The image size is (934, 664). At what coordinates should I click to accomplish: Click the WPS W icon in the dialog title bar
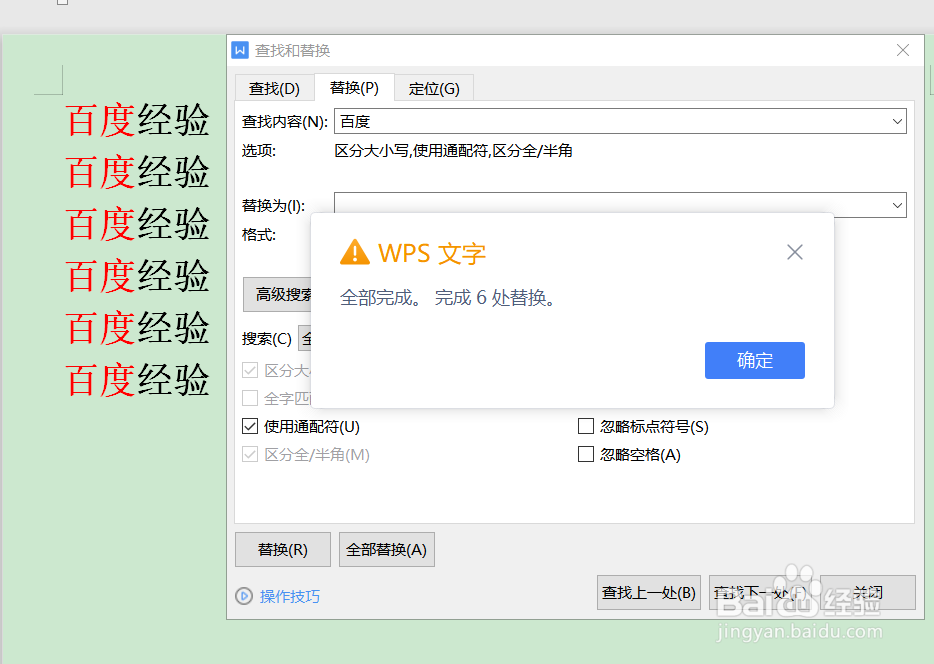click(x=240, y=50)
